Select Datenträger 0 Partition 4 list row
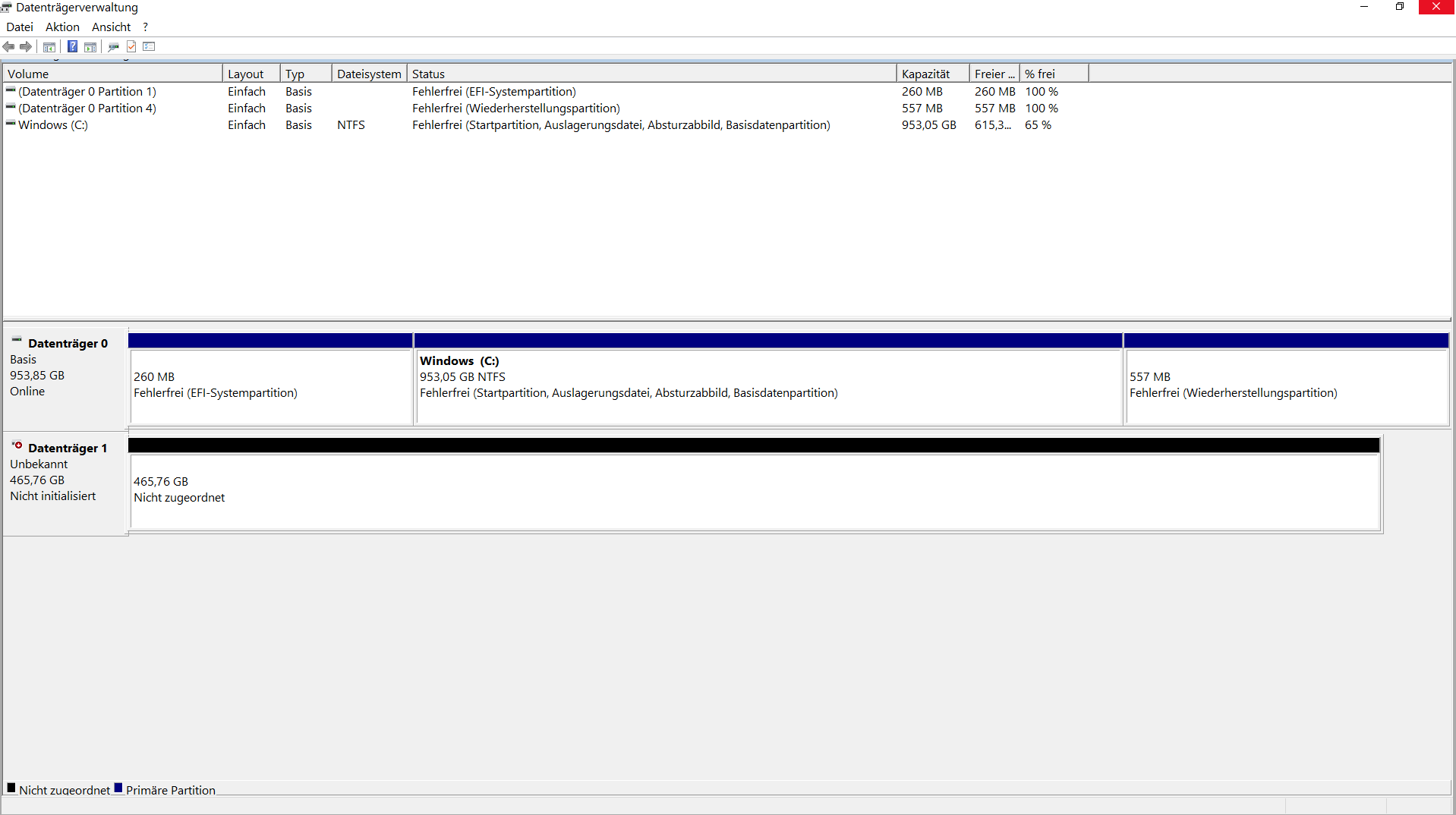1456x815 pixels. pyautogui.click(x=87, y=109)
